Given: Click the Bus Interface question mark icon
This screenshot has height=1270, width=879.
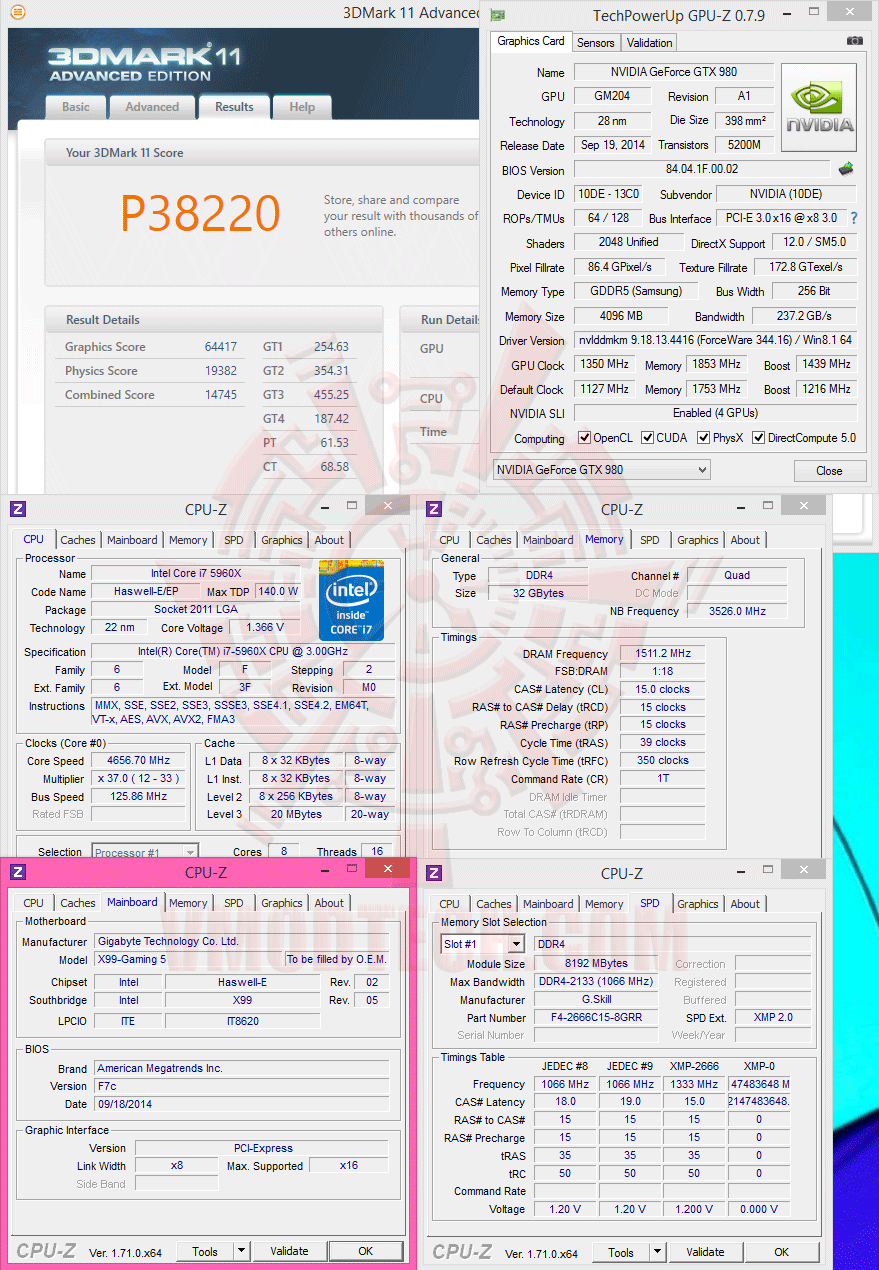Looking at the screenshot, I should click(853, 218).
